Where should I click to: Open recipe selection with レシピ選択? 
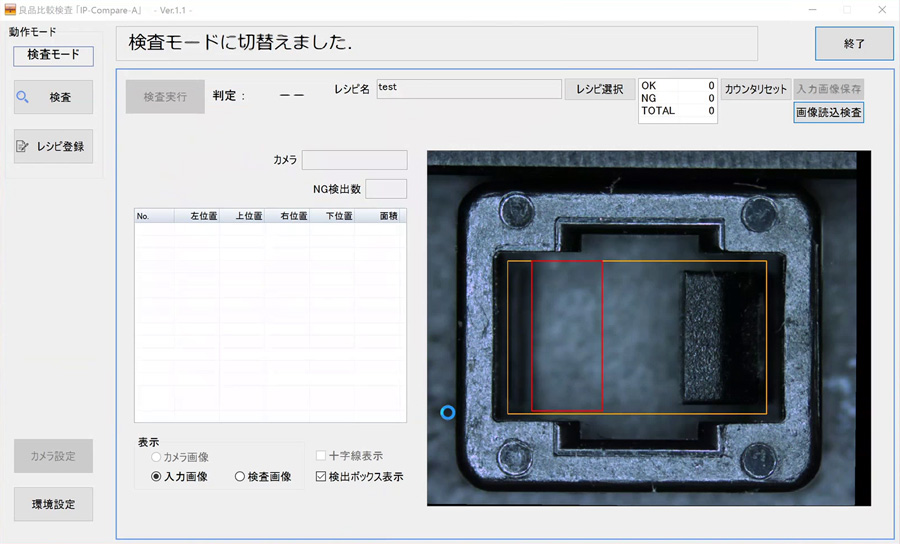[x=600, y=89]
